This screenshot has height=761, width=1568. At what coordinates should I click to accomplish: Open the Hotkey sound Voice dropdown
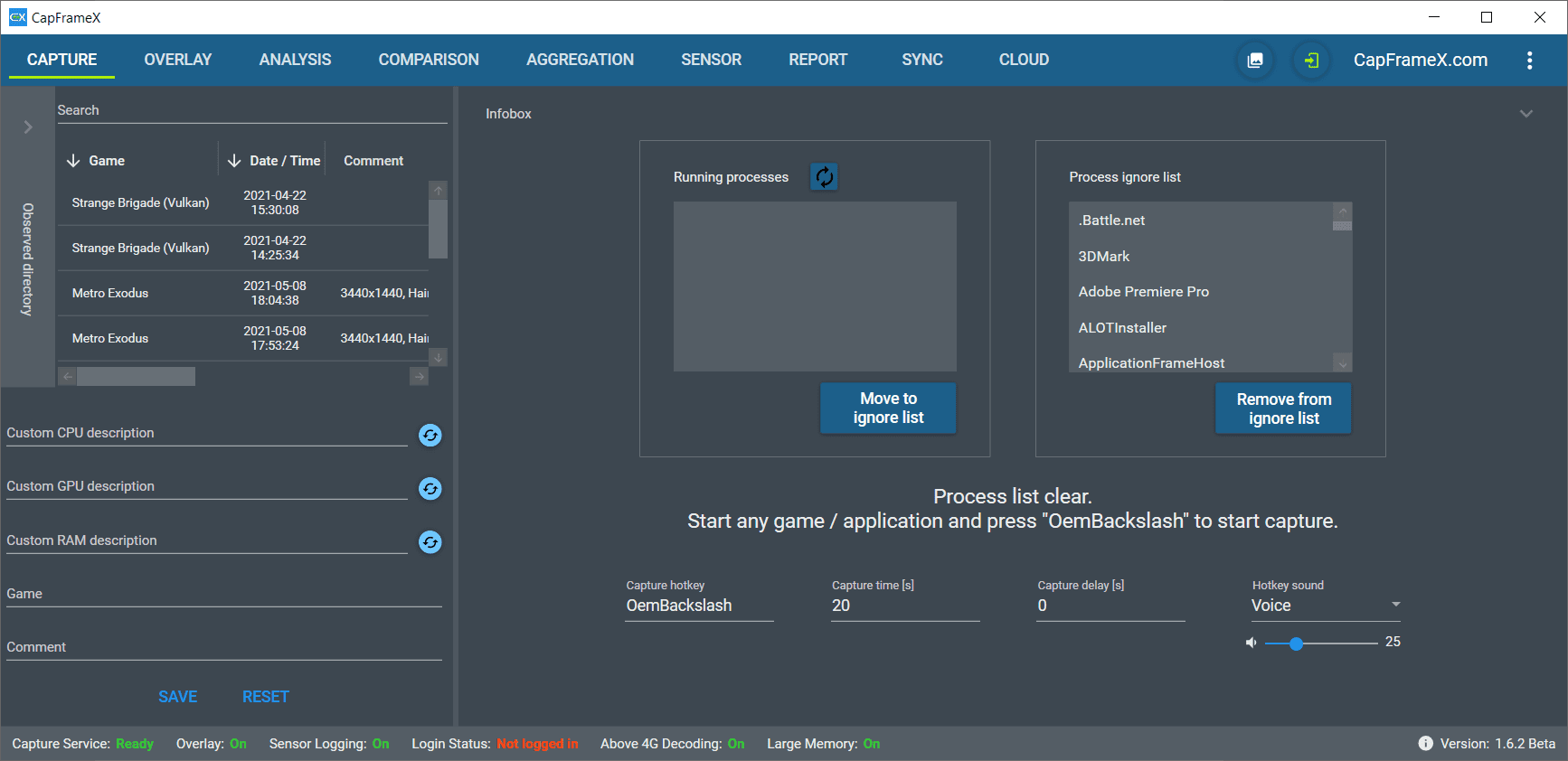tap(1326, 606)
